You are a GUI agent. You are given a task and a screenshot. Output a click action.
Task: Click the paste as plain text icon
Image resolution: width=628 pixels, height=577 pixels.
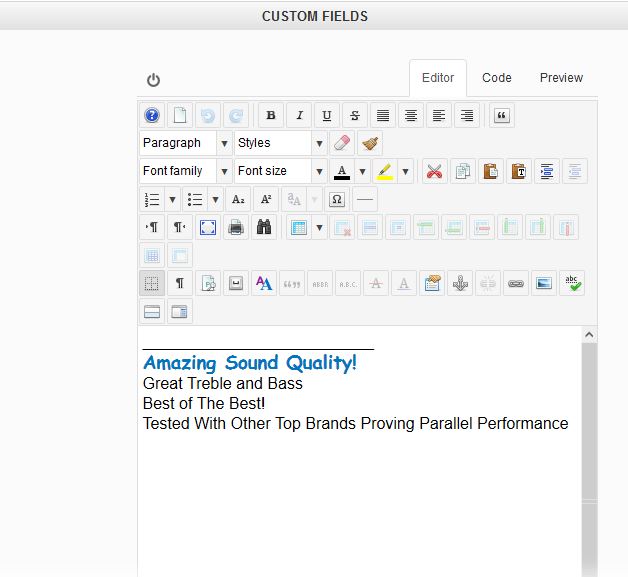point(519,171)
